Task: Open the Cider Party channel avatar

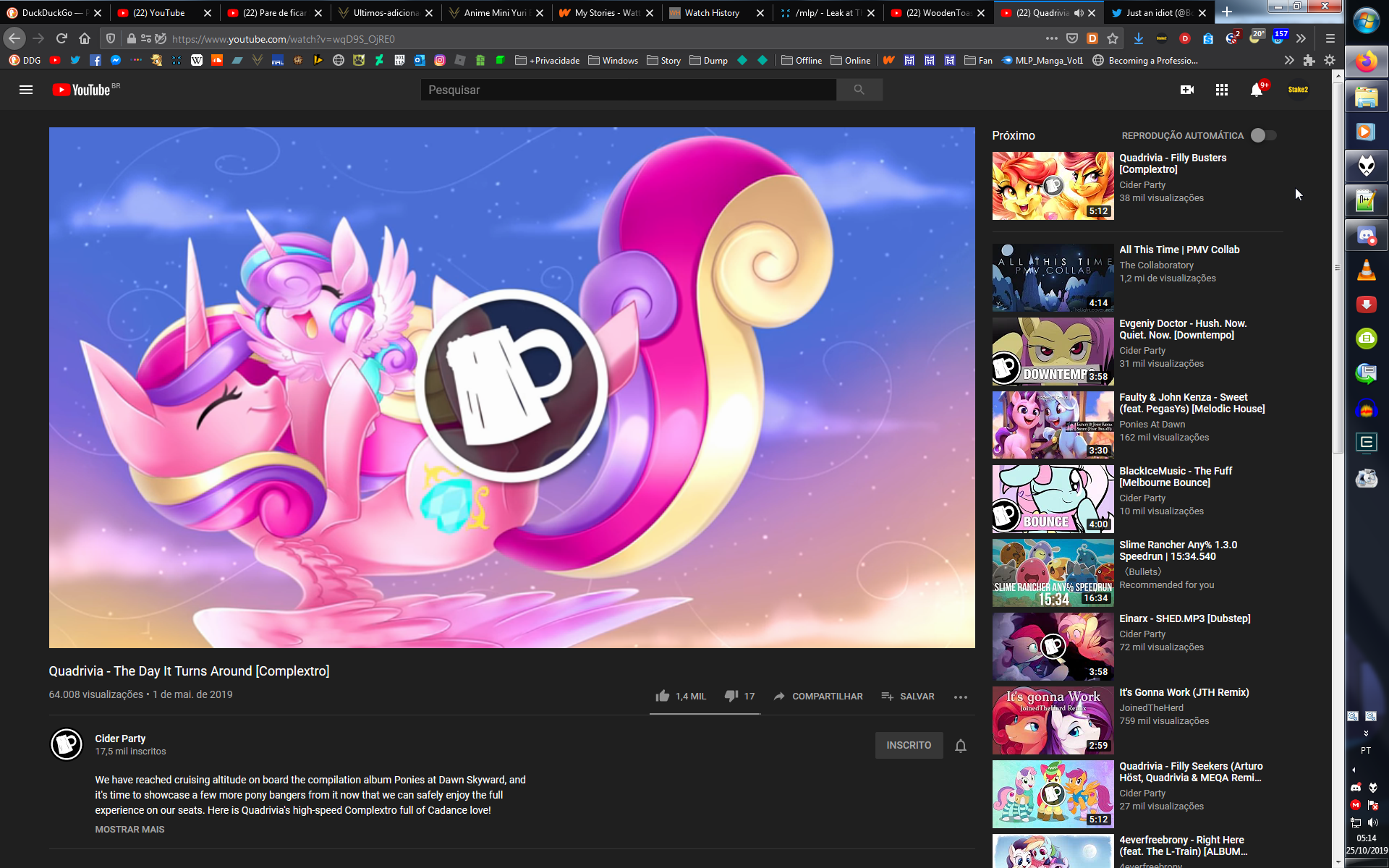Action: 67,744
